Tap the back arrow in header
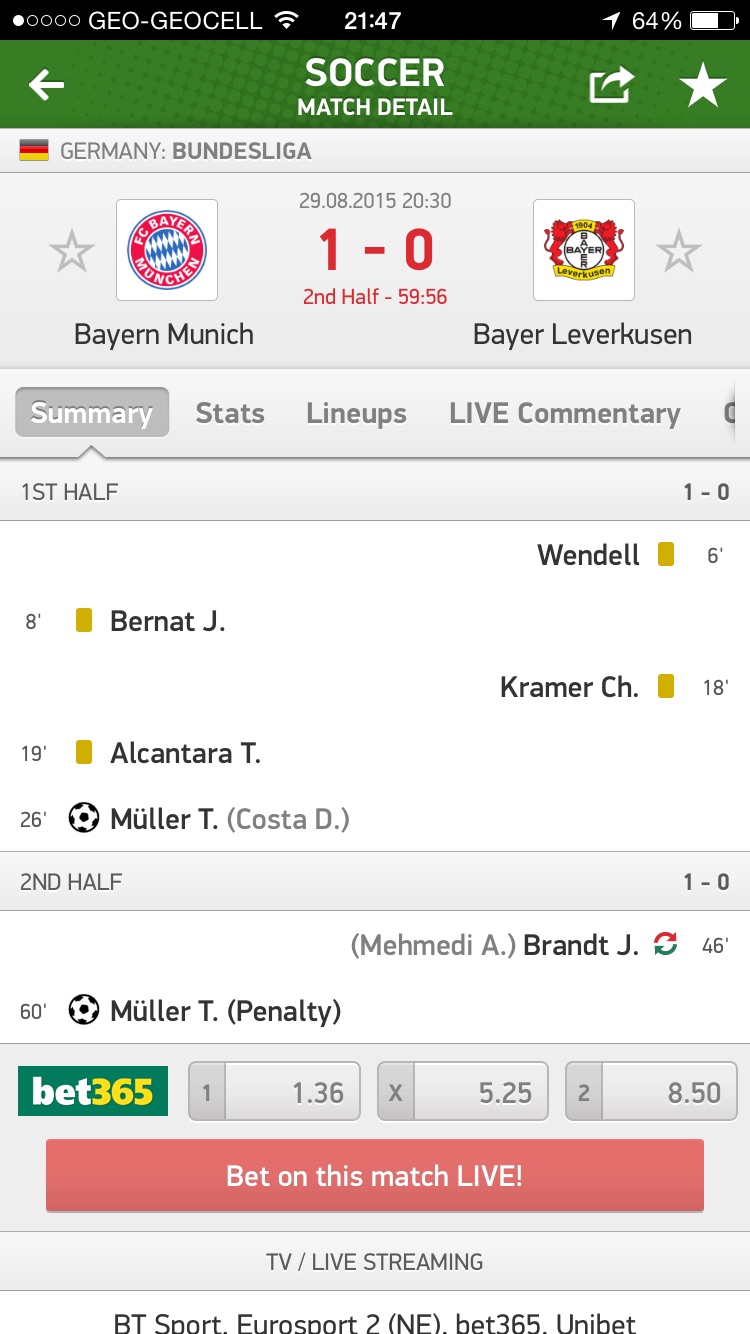Viewport: 750px width, 1334px height. (46, 86)
